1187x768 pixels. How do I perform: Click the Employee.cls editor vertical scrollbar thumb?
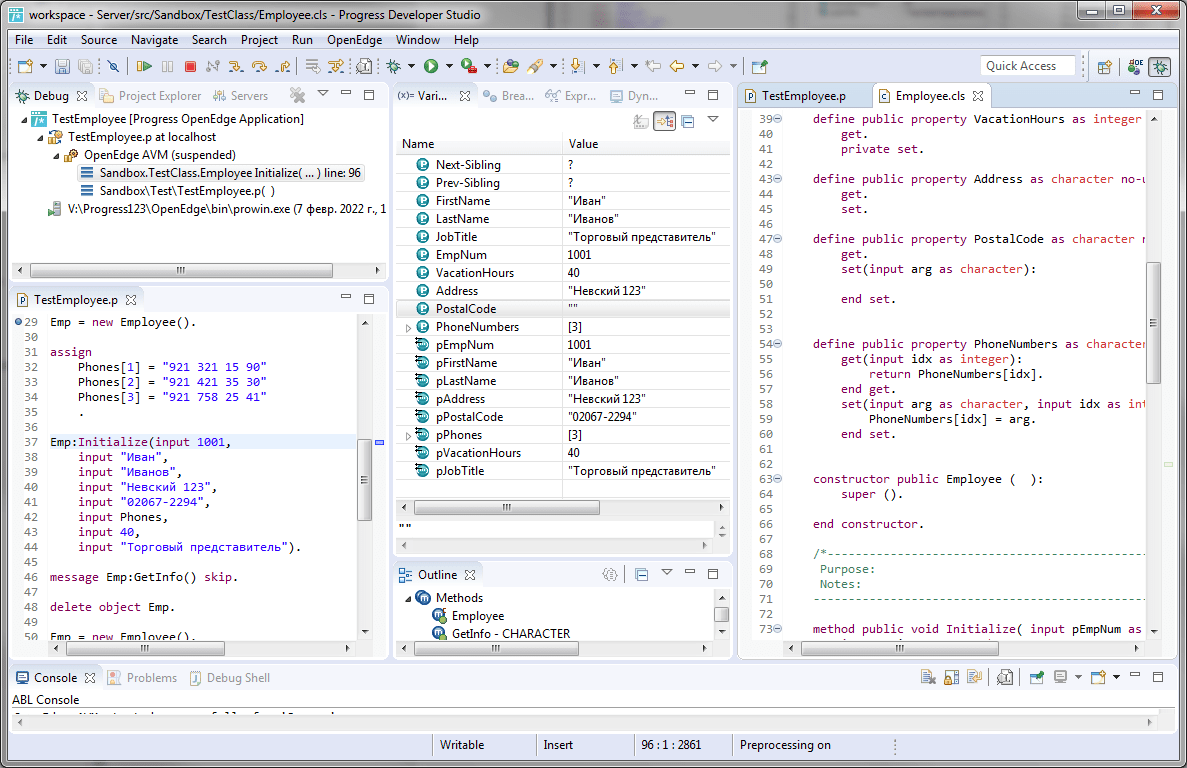(x=1154, y=322)
